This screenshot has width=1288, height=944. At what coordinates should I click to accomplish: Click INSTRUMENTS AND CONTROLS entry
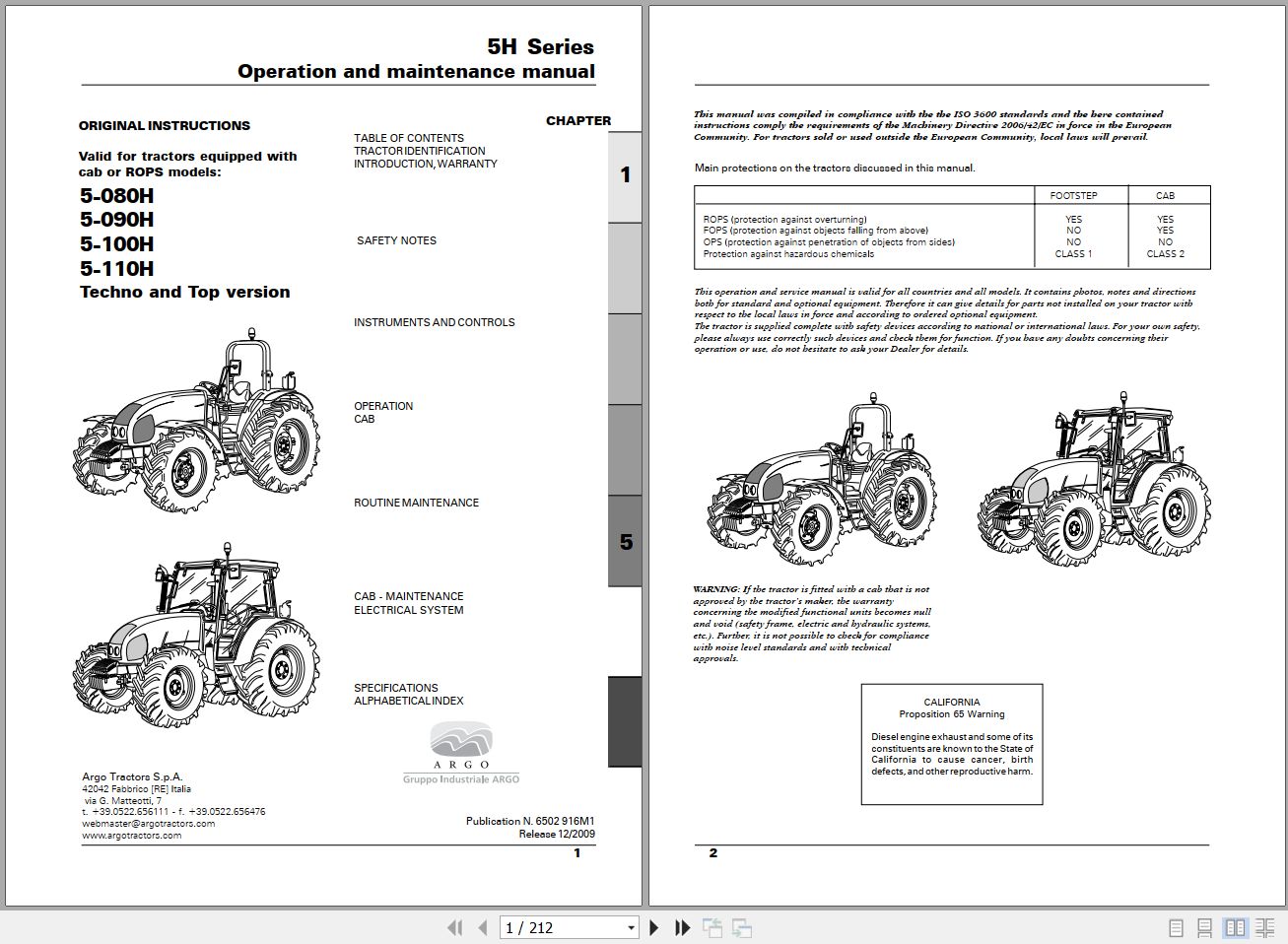point(435,322)
